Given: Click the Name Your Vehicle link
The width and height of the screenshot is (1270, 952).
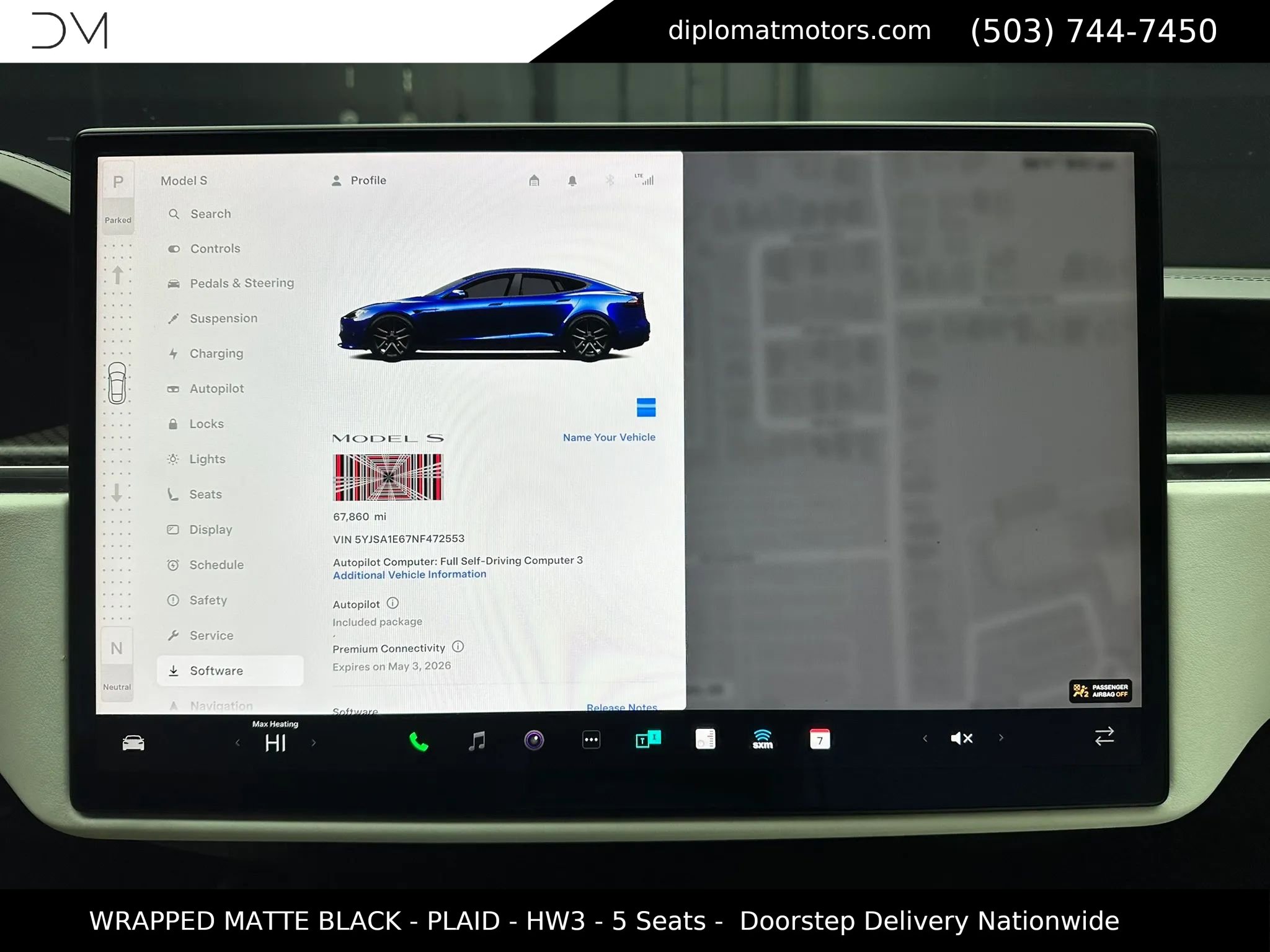Looking at the screenshot, I should pyautogui.click(x=609, y=438).
